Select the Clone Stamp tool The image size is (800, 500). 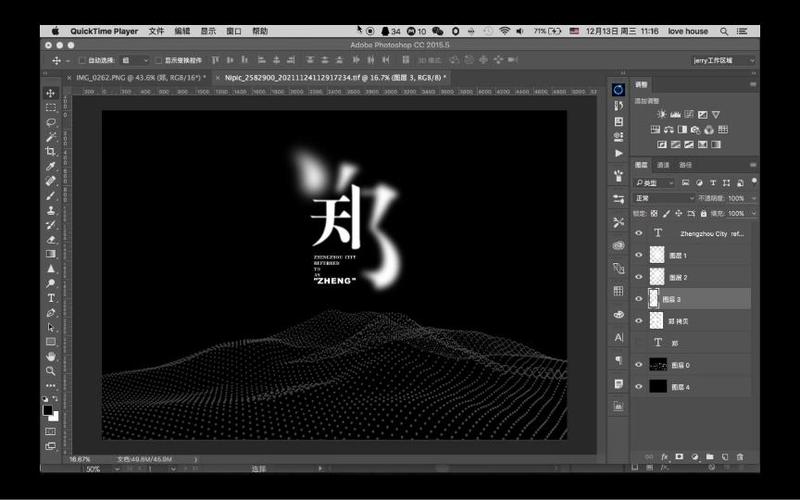coord(51,210)
